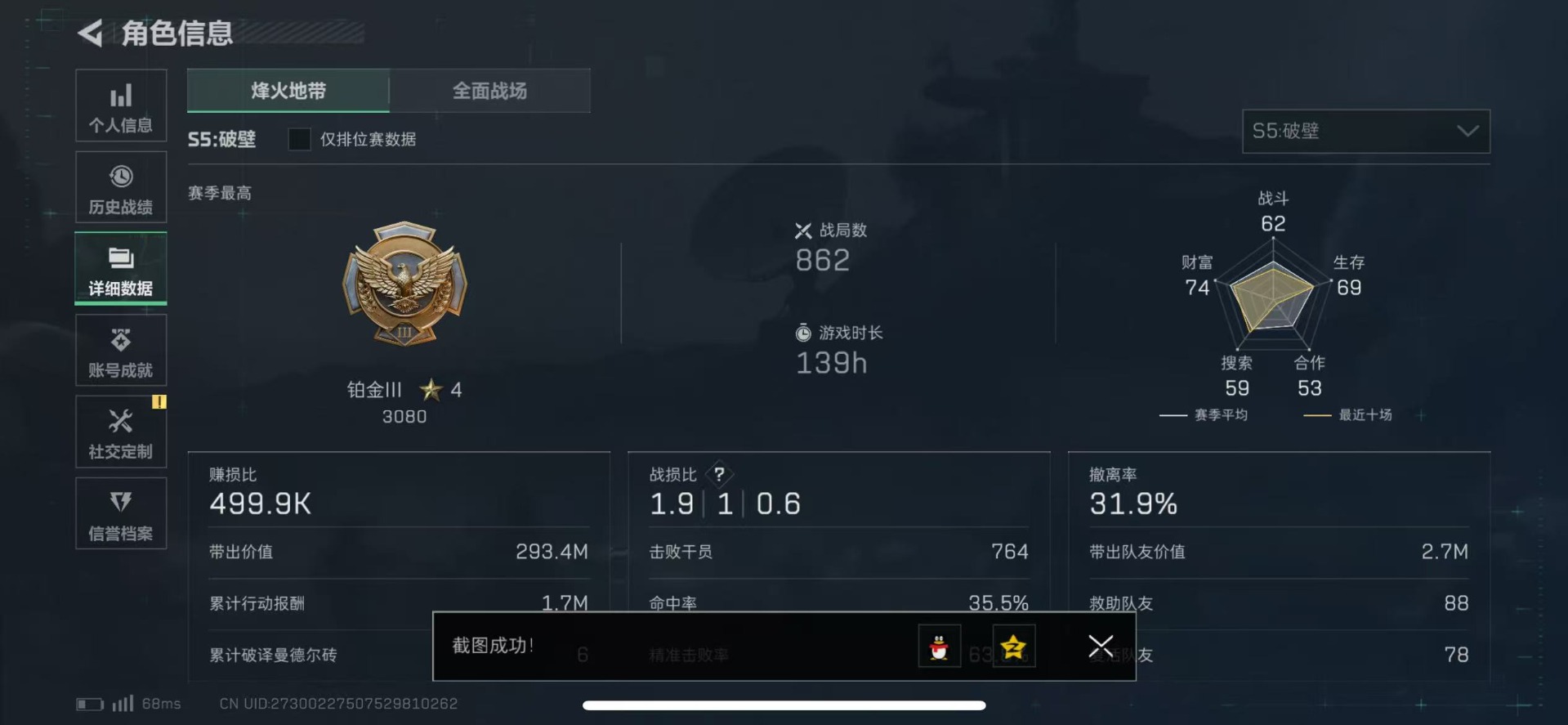Click the 带出价值 293.4M row
The width and height of the screenshot is (1568, 725).
point(399,552)
